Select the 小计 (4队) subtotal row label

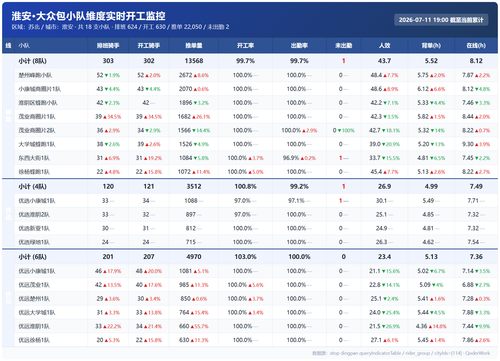pyautogui.click(x=32, y=187)
